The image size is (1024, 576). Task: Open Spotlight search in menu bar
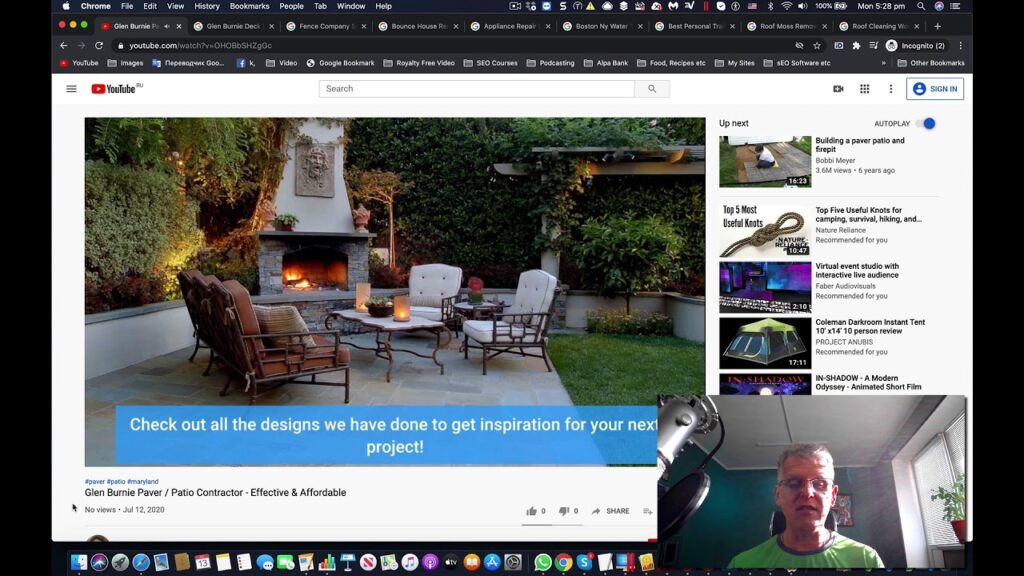click(920, 6)
